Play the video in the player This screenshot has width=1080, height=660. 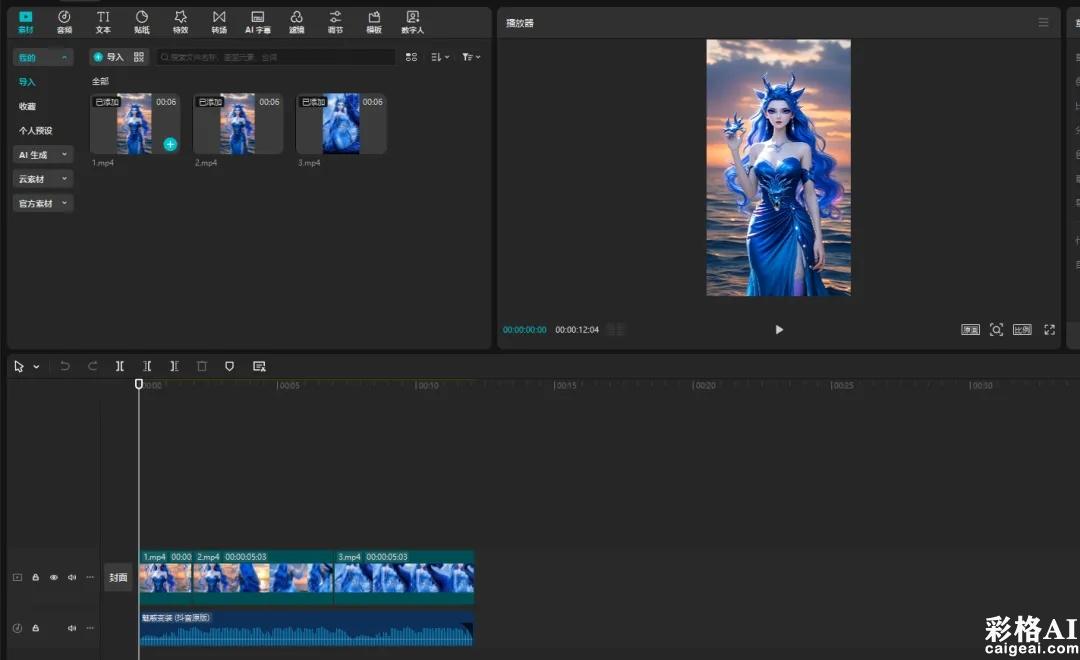pyautogui.click(x=779, y=330)
